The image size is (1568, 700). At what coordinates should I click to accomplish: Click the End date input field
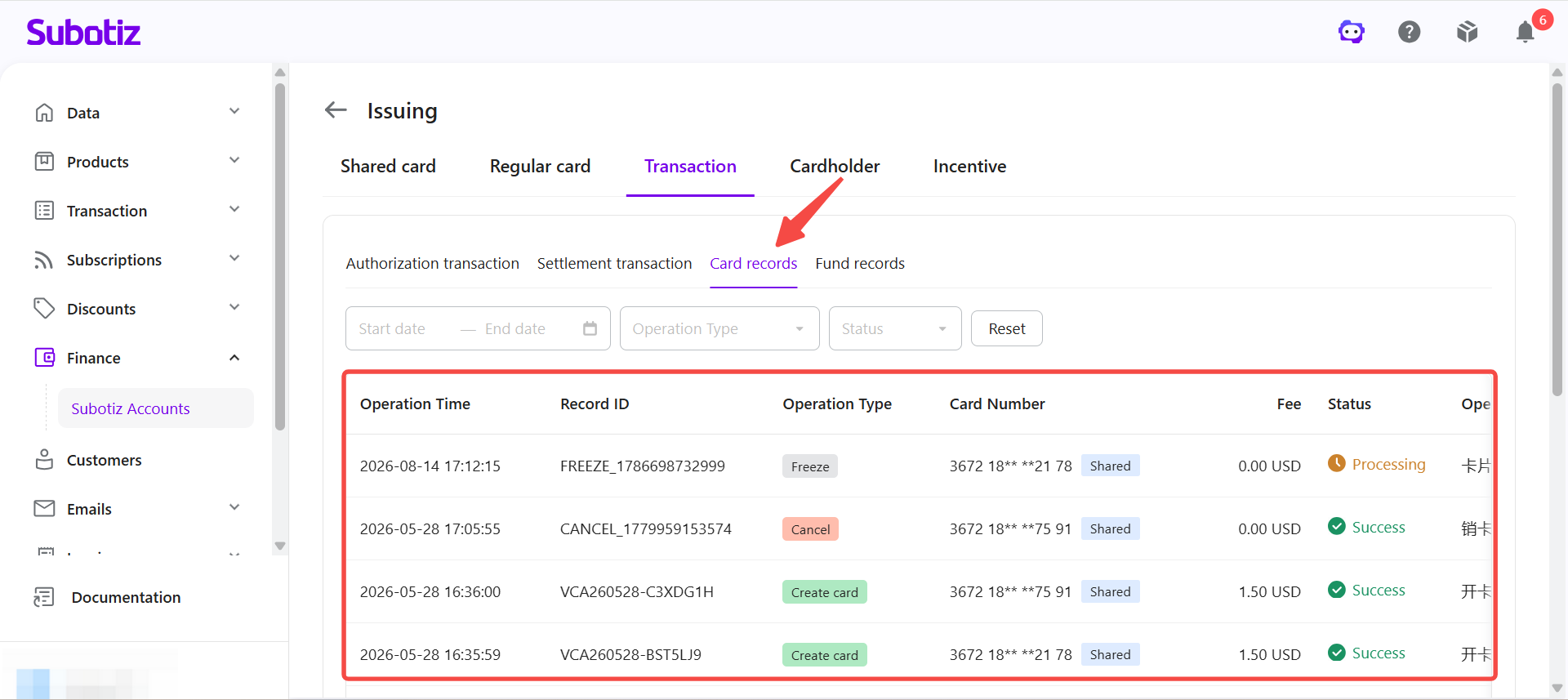(515, 328)
